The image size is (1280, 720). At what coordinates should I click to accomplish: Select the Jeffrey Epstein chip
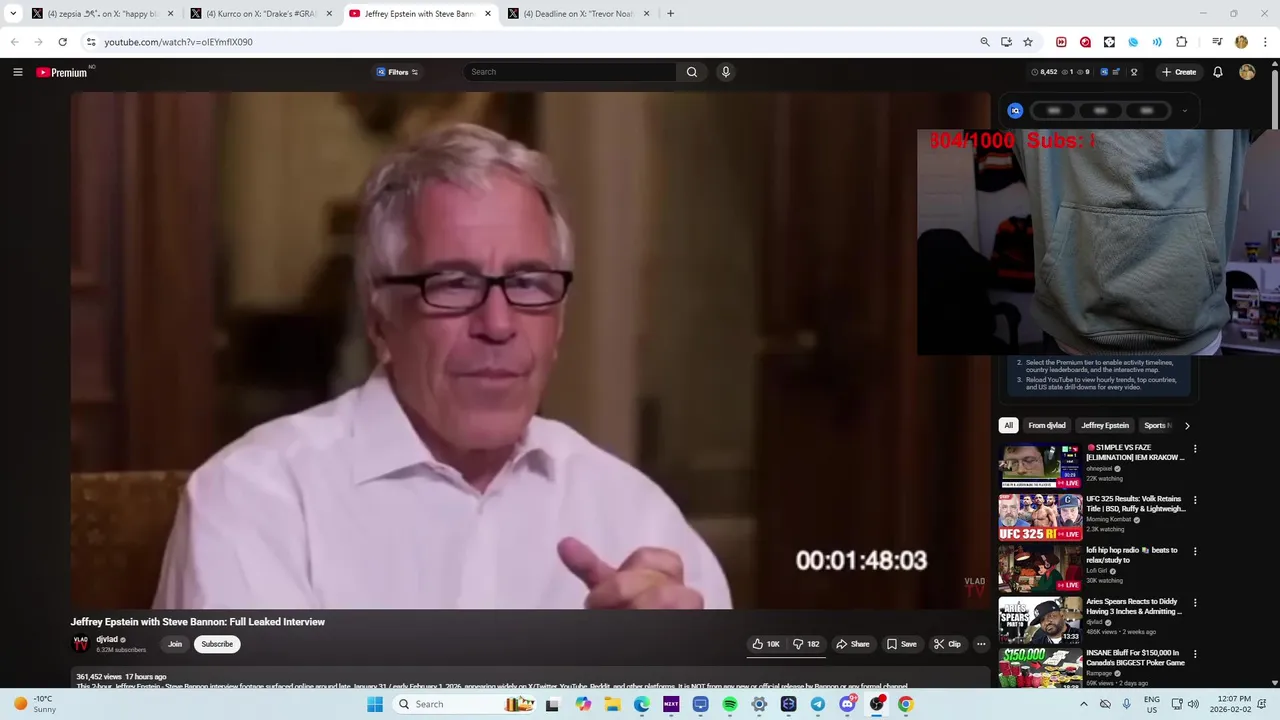click(x=1105, y=425)
